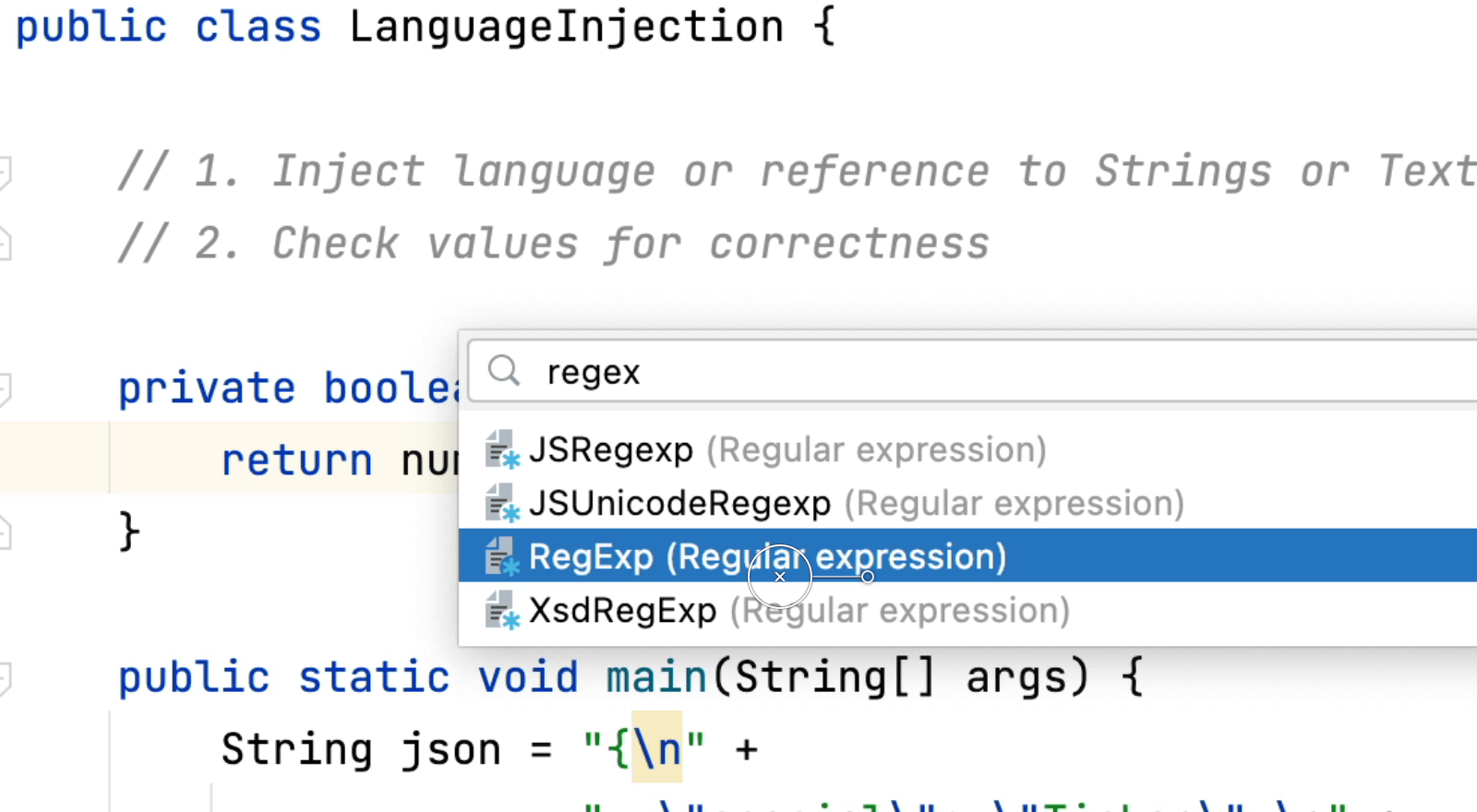The width and height of the screenshot is (1477, 812).
Task: Select the highlighted RegExp (Regular expression) entry
Action: [766, 557]
